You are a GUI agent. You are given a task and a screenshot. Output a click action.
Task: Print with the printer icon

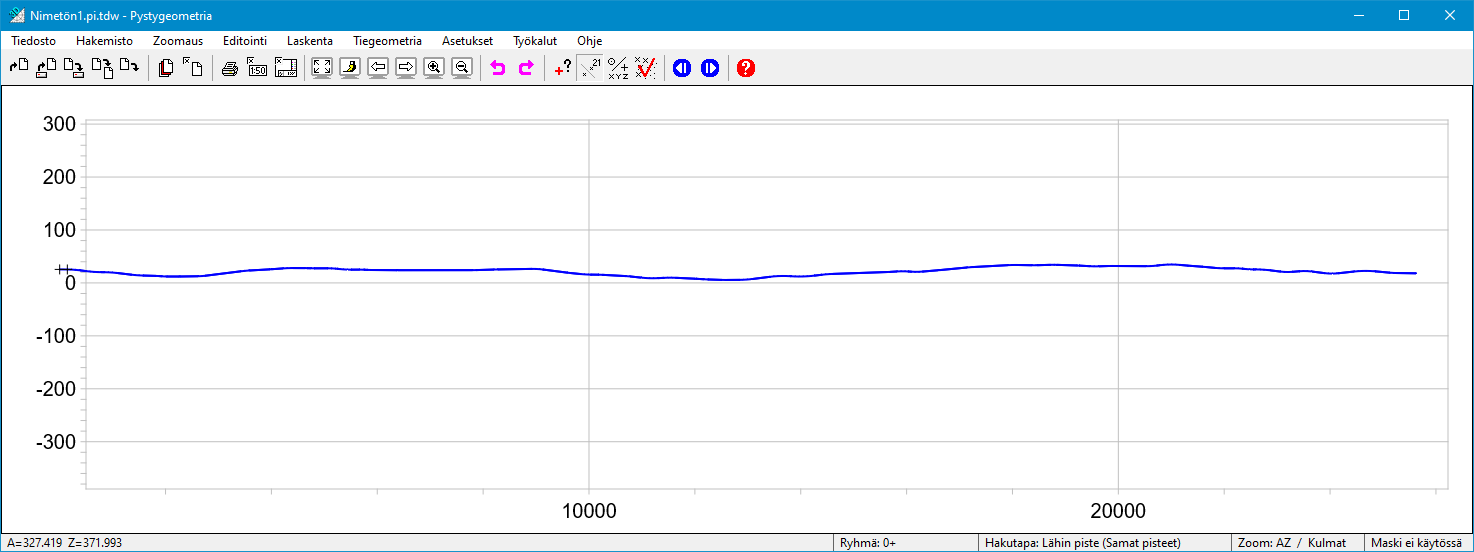(x=230, y=68)
